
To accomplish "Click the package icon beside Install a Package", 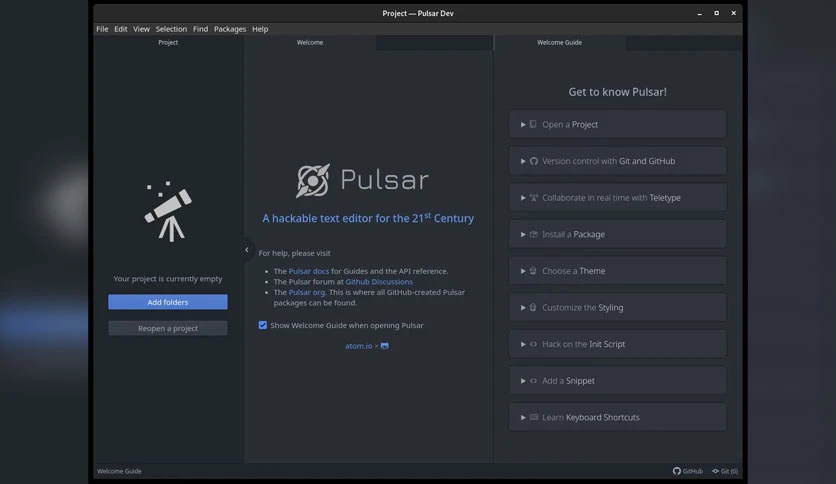I will [x=534, y=235].
